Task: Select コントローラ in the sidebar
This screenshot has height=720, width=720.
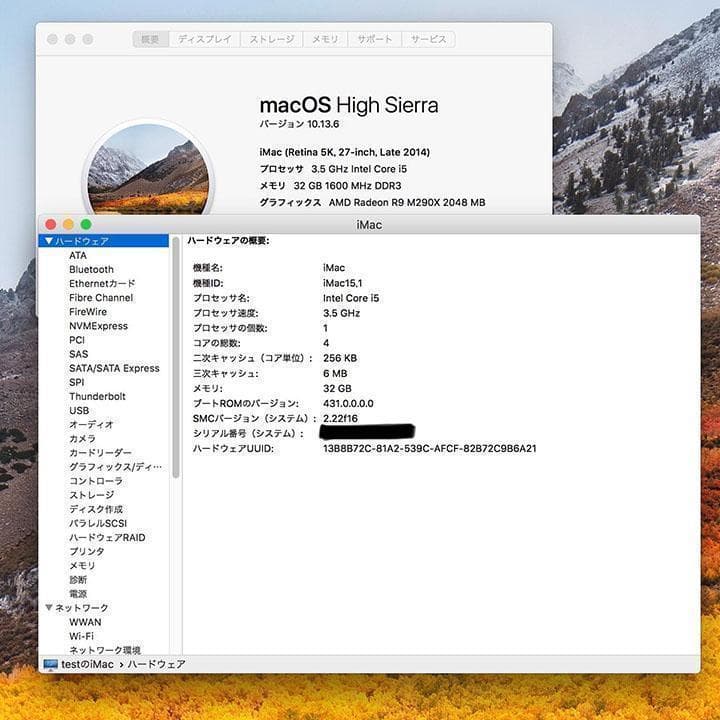Action: click(x=96, y=481)
